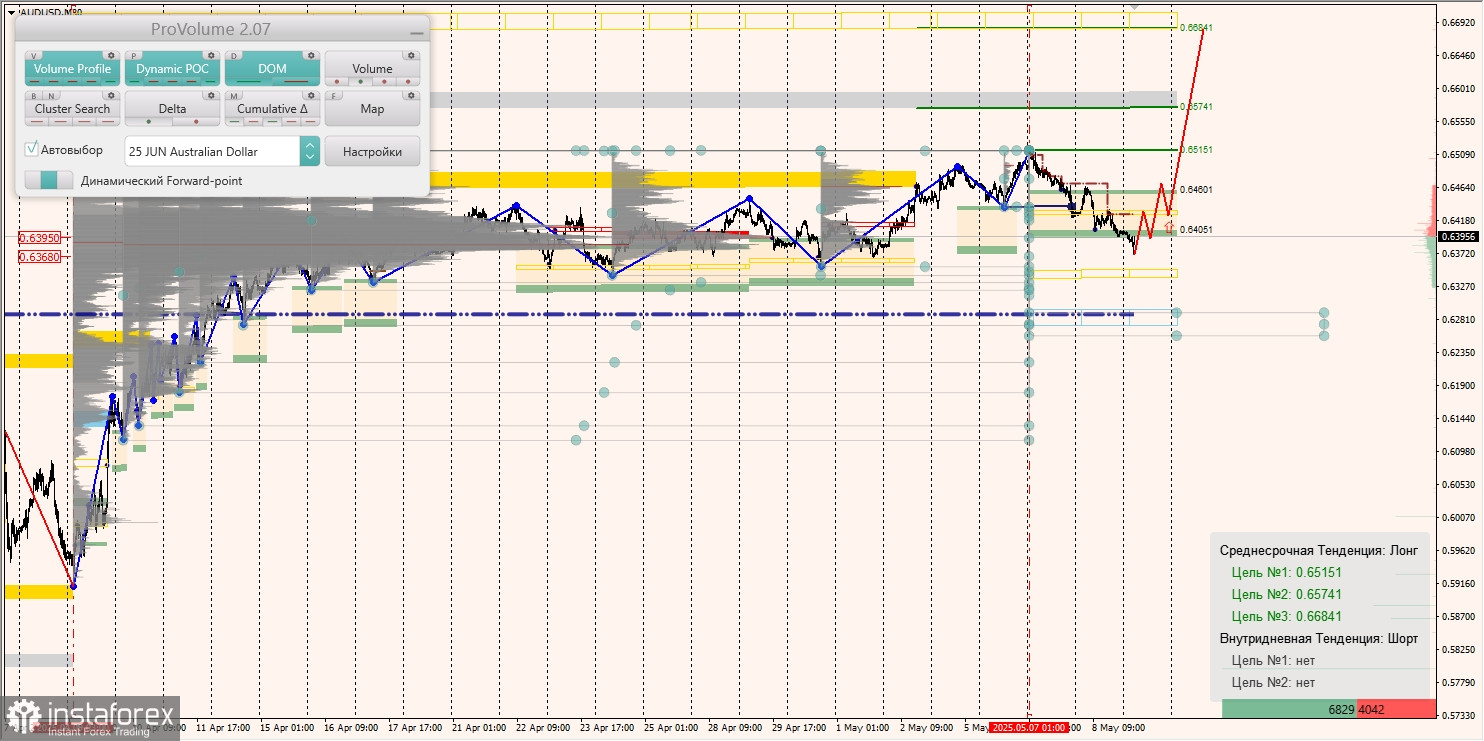
Task: Enable the Delta indicator
Action: tap(173, 109)
